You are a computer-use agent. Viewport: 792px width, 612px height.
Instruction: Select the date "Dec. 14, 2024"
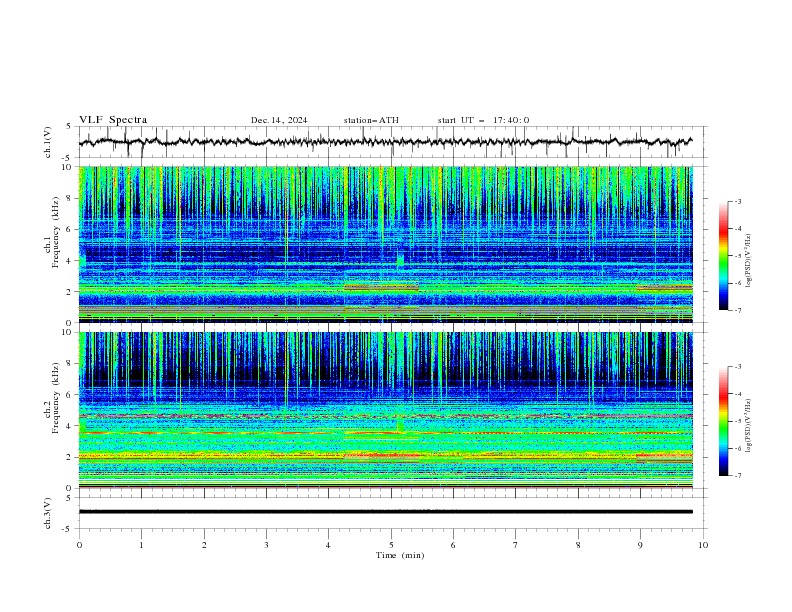coord(279,120)
